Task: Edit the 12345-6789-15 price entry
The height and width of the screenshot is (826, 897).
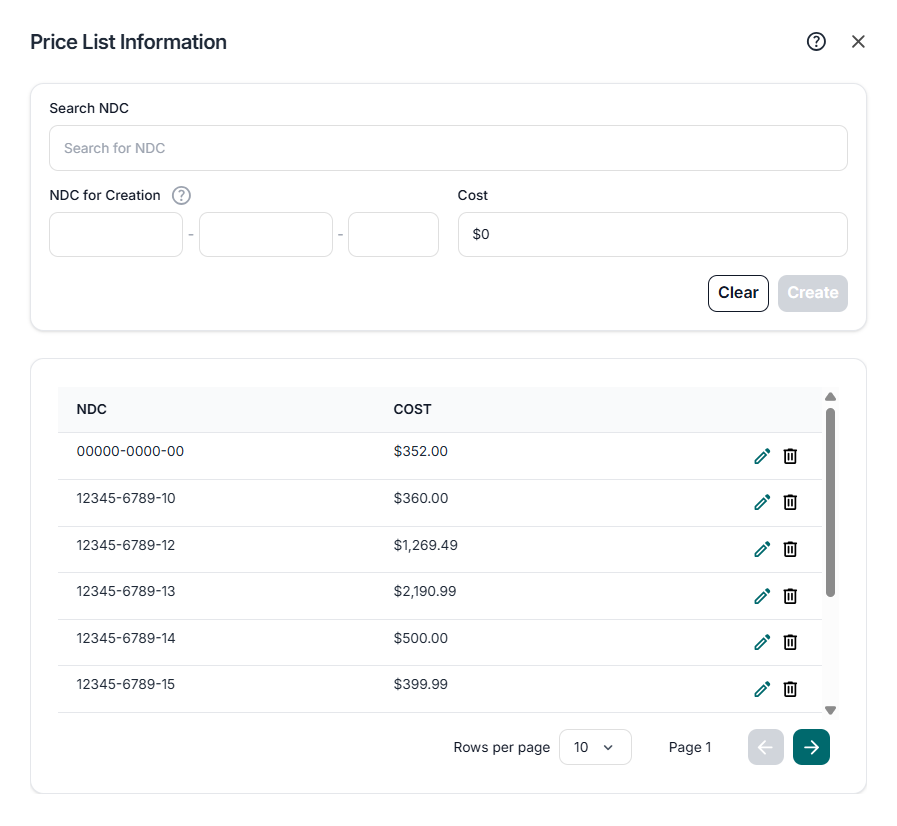Action: point(762,689)
